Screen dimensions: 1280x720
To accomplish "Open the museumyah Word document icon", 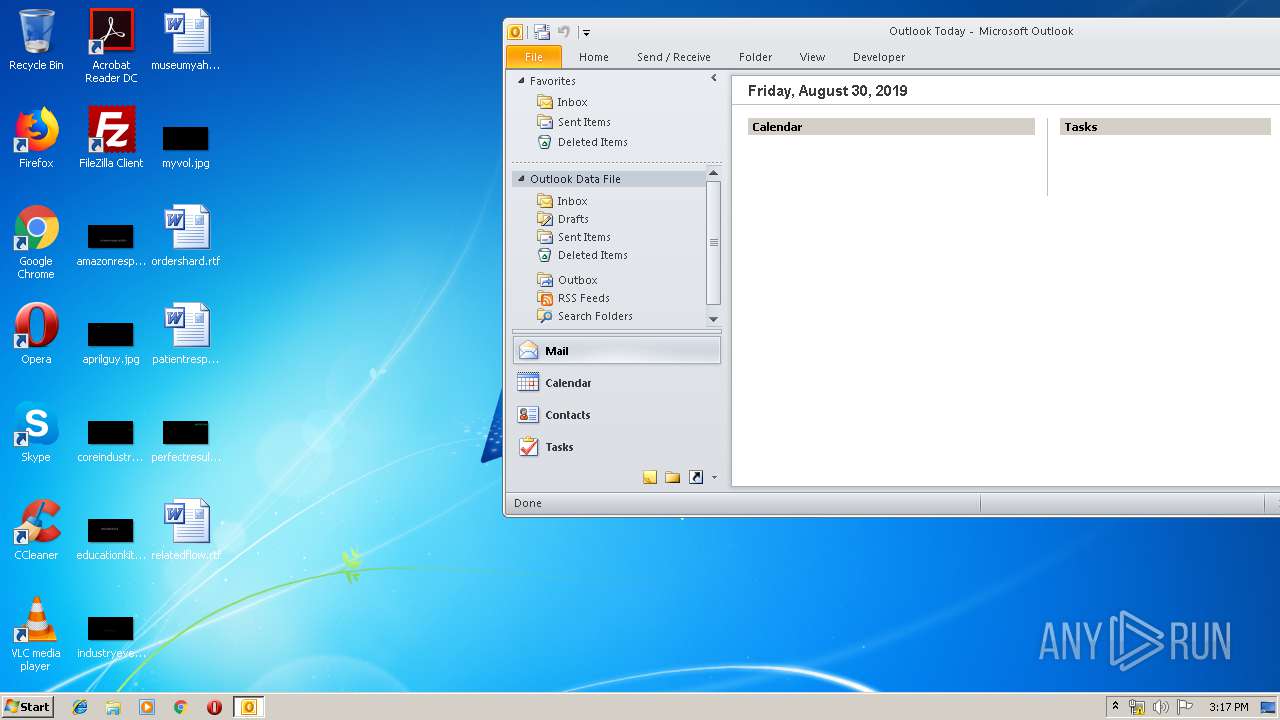I will click(186, 40).
